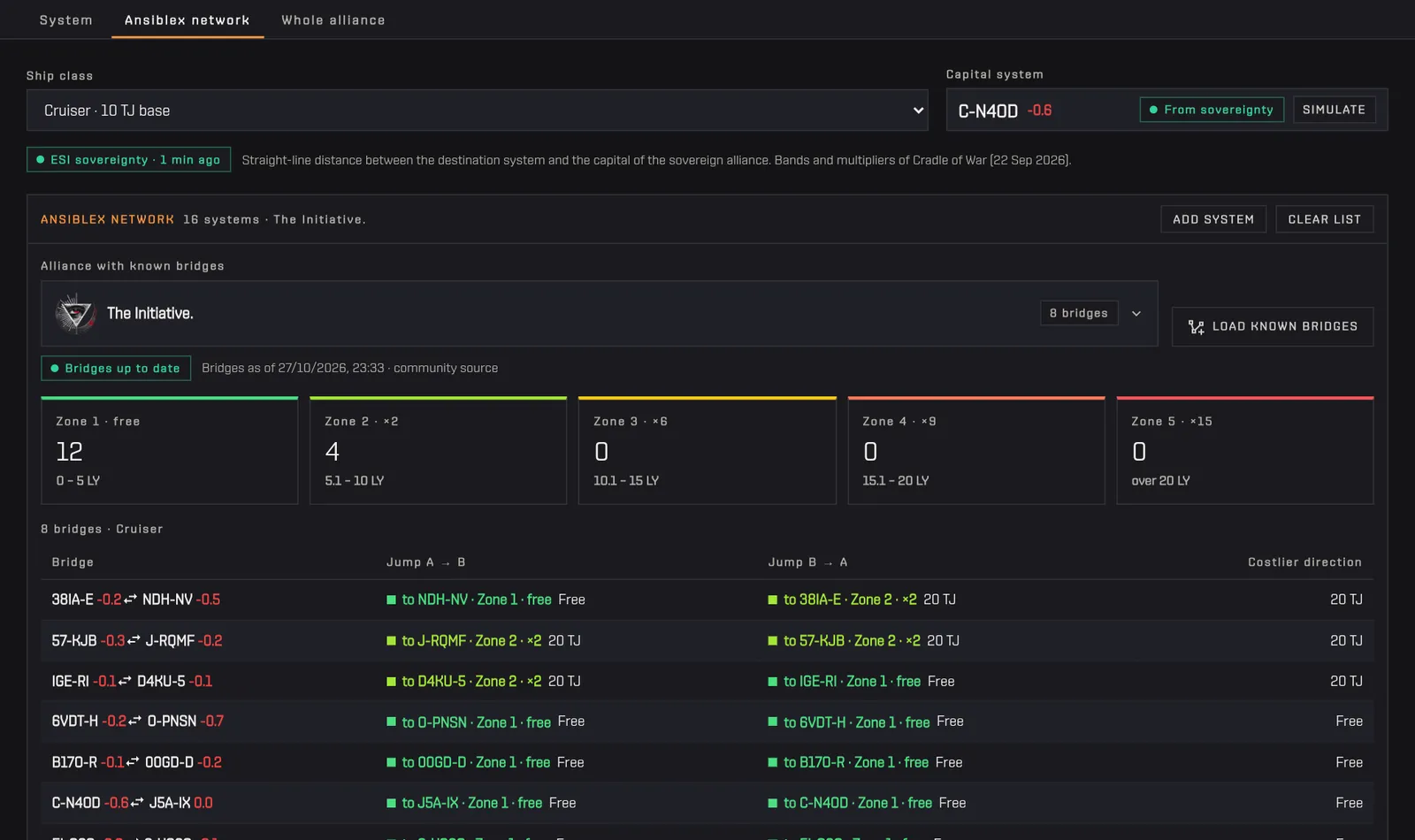Viewport: 1415px width, 840px height.
Task: Click to J5A-IX Zone 1 free cell
Action: [481, 803]
